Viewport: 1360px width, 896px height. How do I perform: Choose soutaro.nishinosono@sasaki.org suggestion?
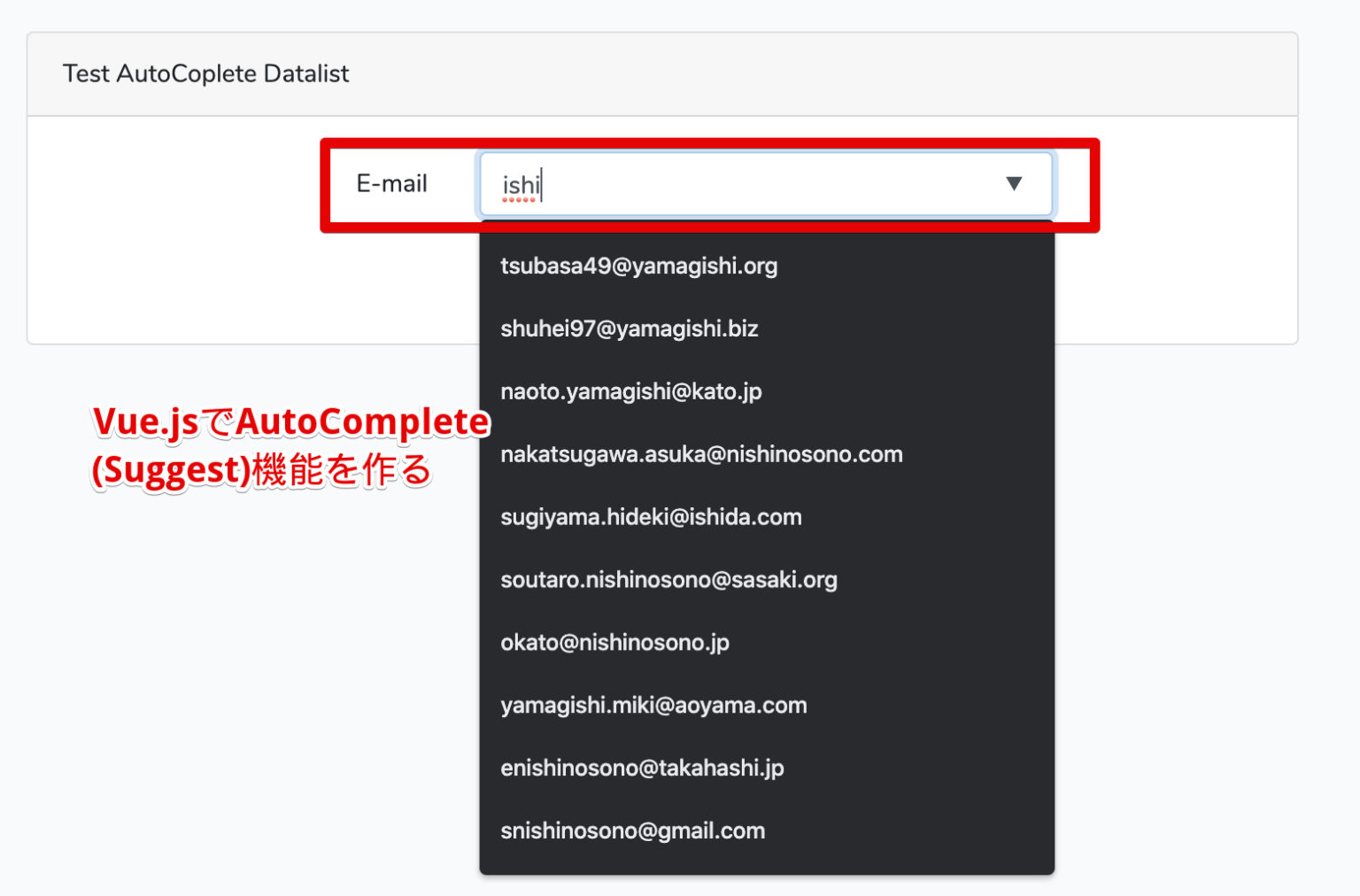tap(668, 579)
